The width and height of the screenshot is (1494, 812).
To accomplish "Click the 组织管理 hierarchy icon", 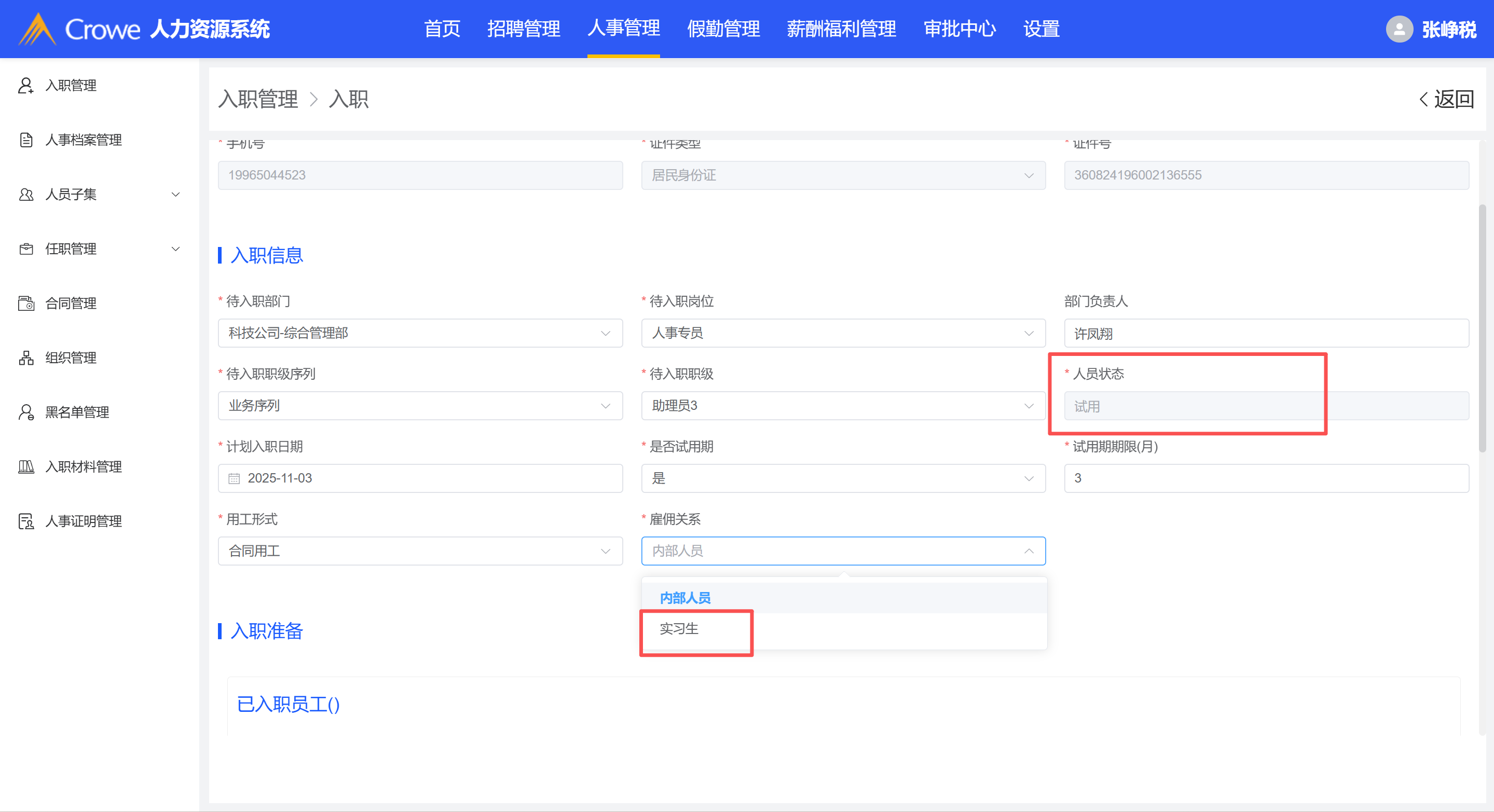I will click(25, 358).
